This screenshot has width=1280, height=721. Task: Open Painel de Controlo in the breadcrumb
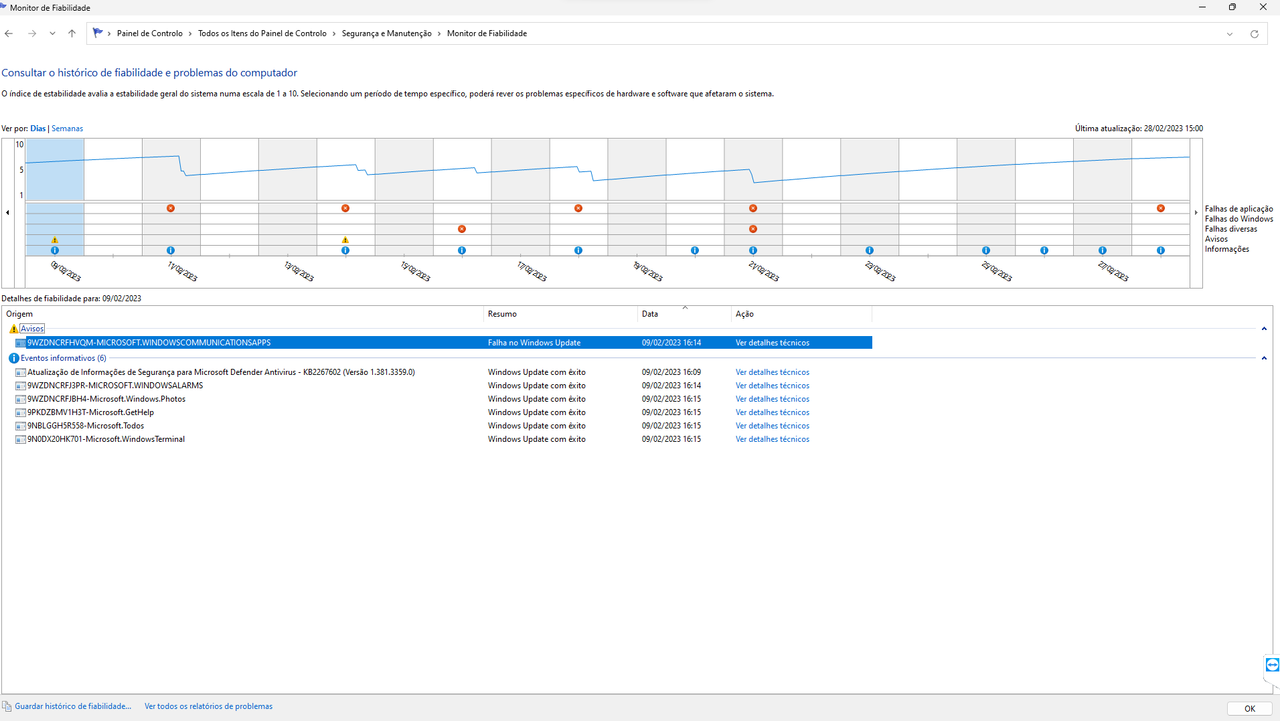pos(150,33)
